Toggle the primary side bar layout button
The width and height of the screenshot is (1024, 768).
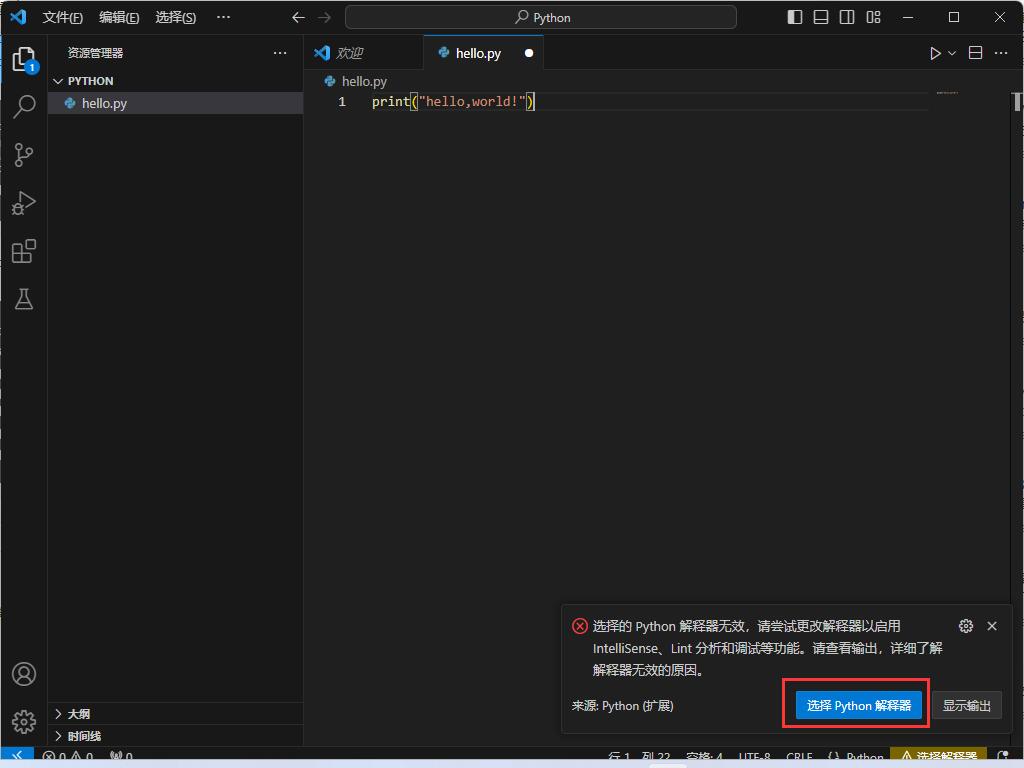[795, 17]
